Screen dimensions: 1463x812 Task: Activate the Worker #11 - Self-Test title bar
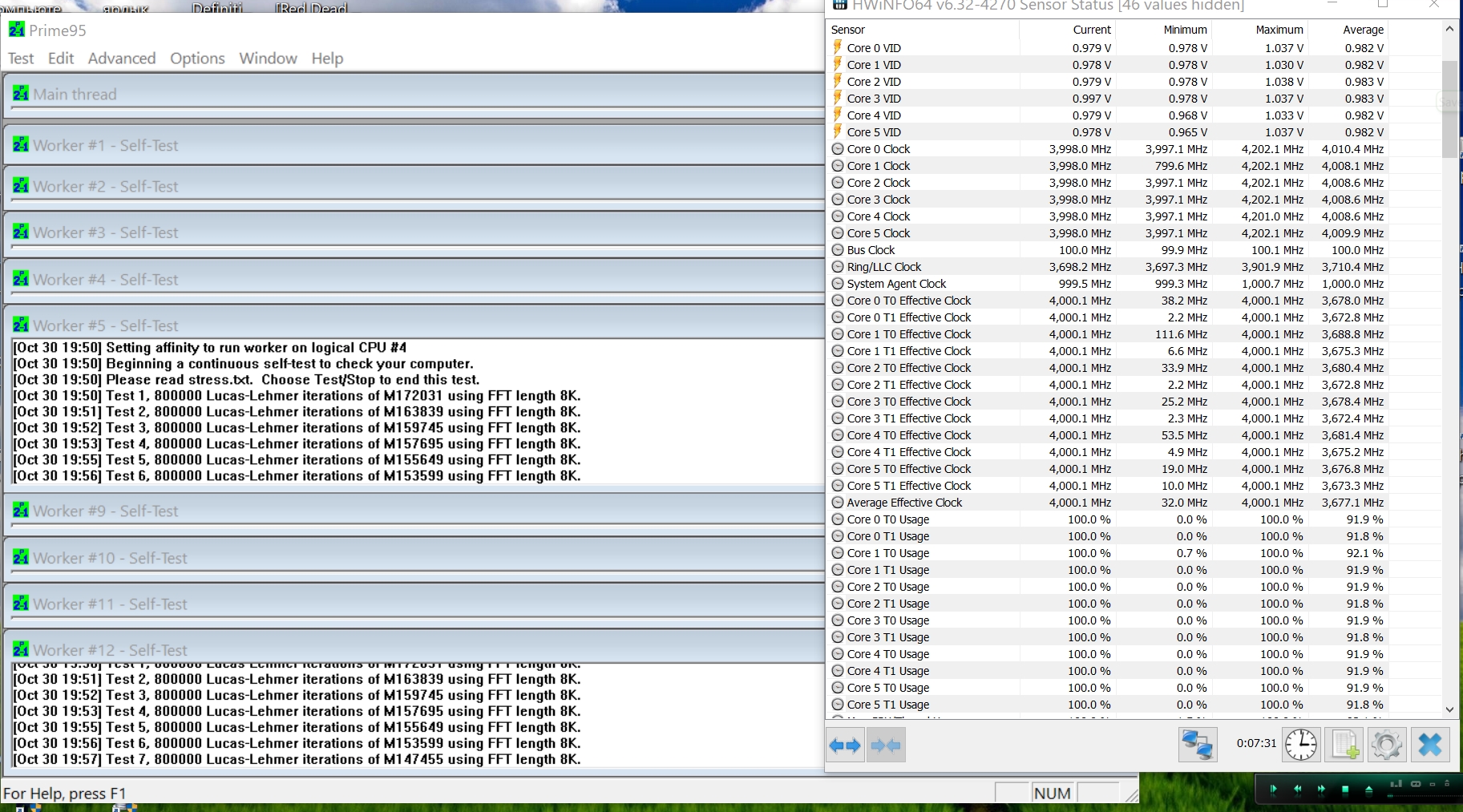tap(414, 604)
